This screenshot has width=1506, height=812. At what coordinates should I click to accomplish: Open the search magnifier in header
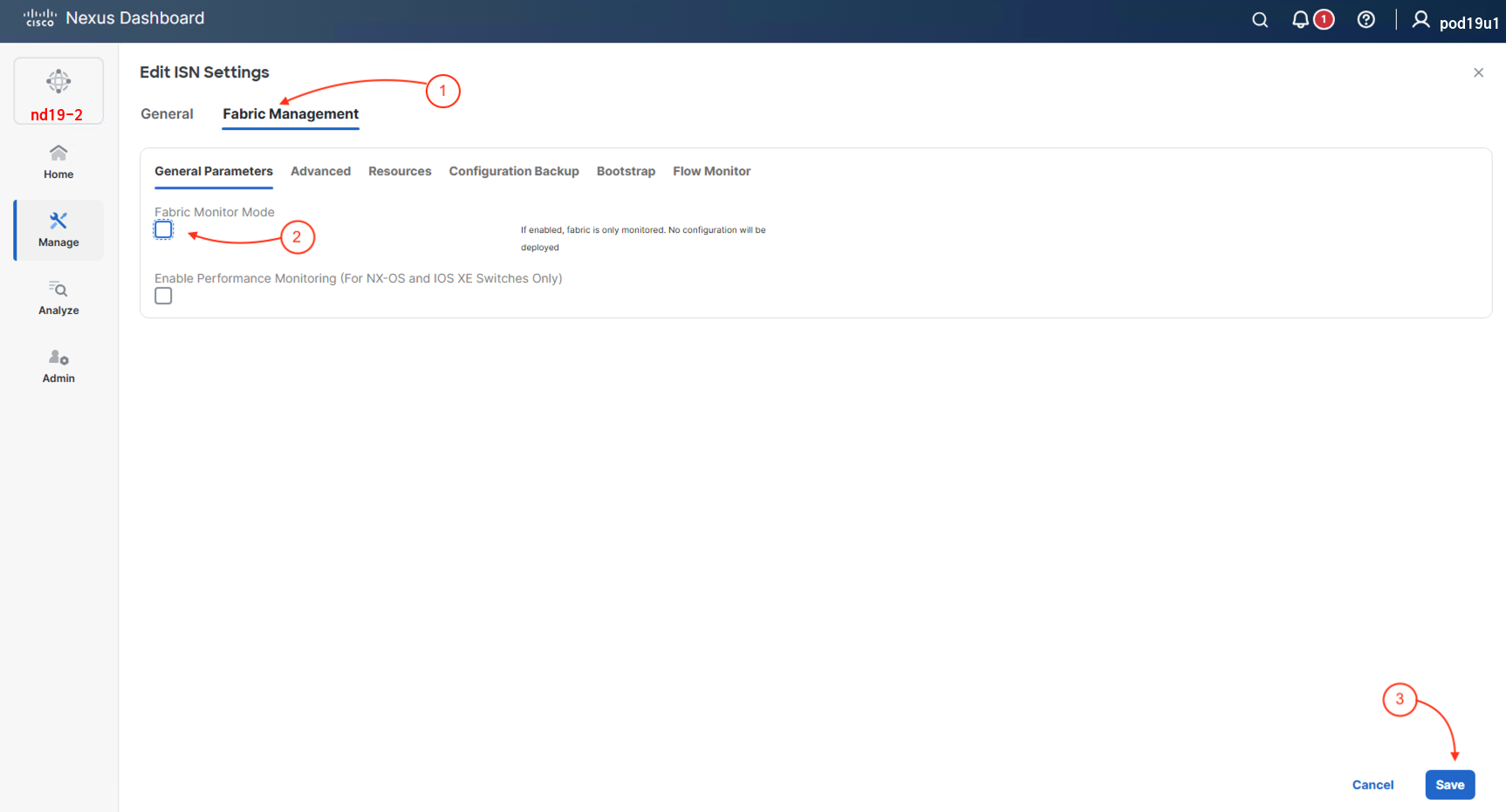1259,20
